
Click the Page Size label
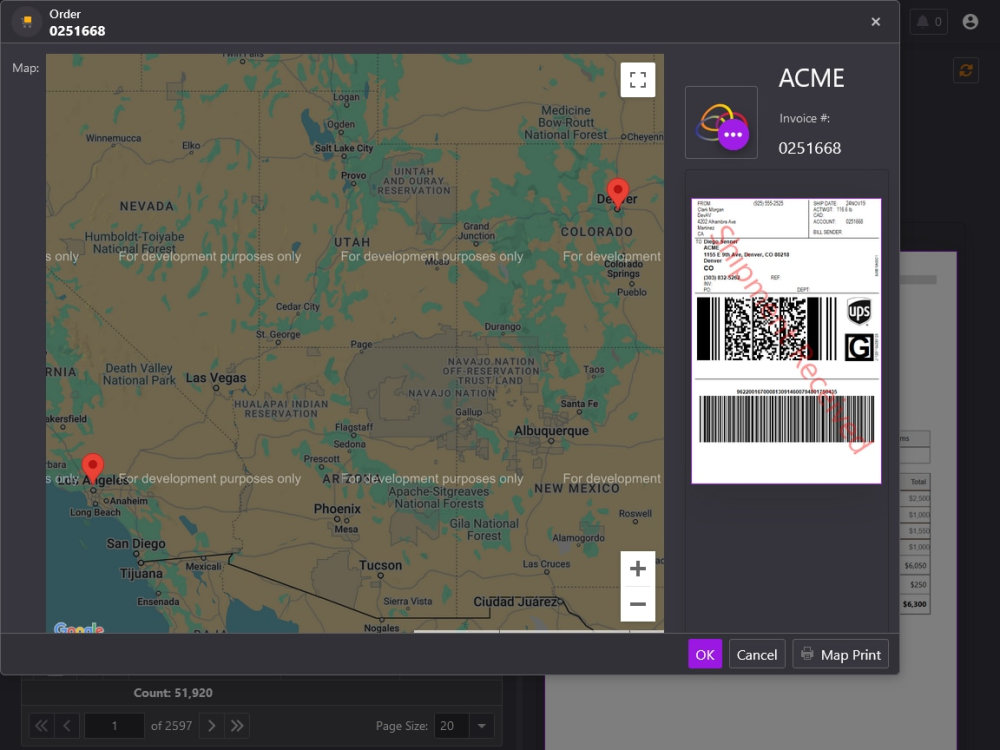(401, 726)
